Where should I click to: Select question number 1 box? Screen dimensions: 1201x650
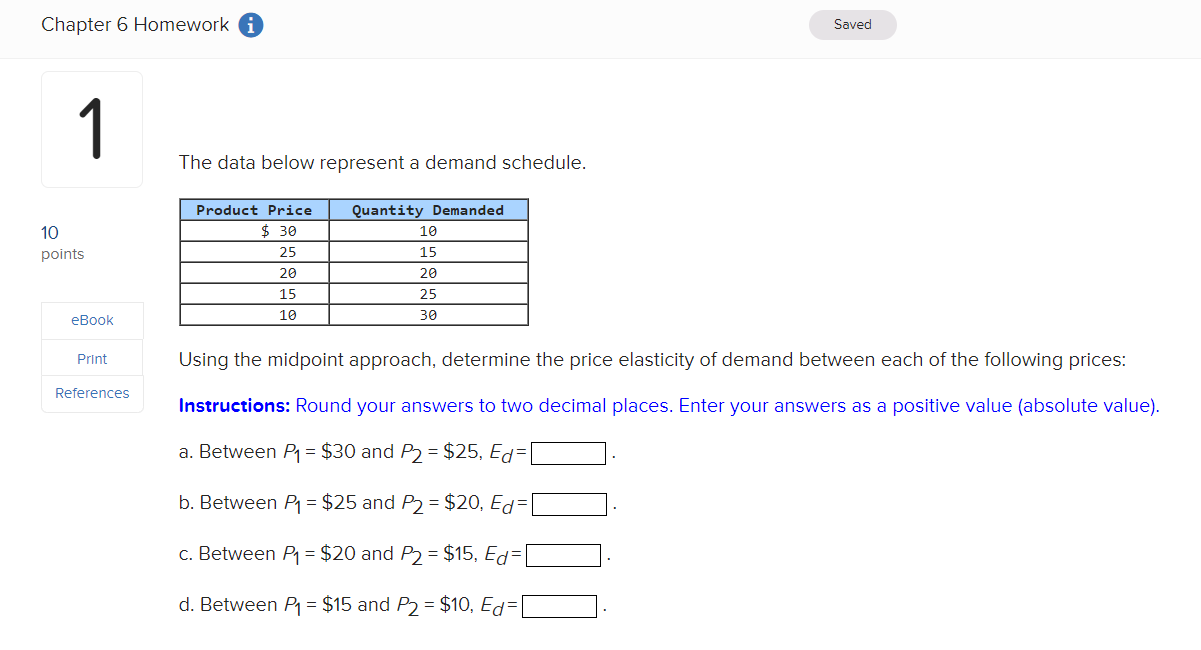coord(91,128)
